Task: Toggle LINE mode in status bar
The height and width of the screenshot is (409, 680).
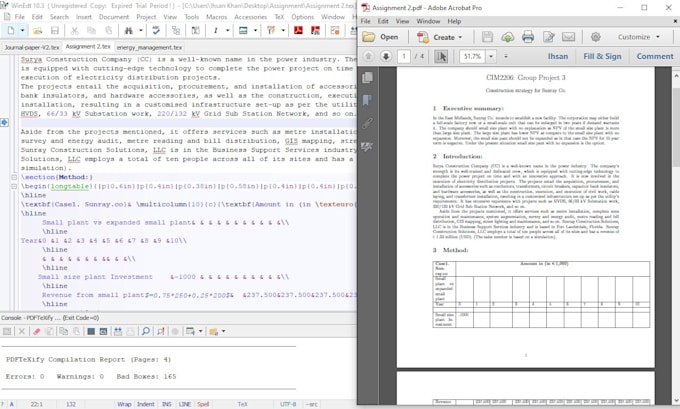Action: pyautogui.click(x=185, y=404)
